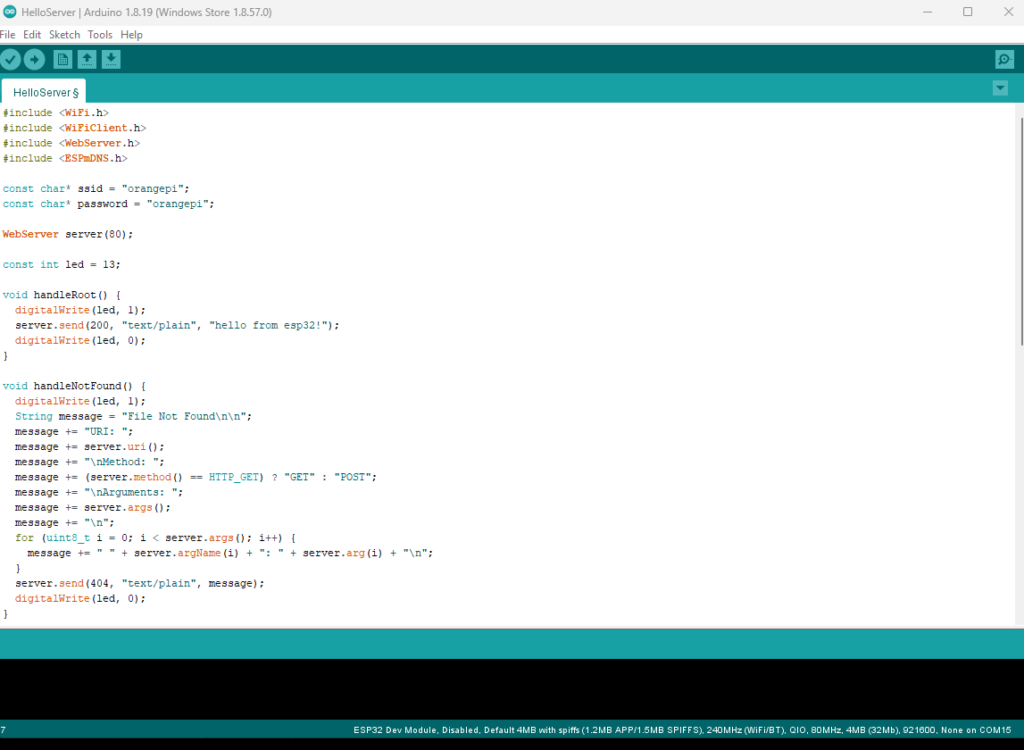The image size is (1024, 750).
Task: Open the Sketch menu
Action: [x=64, y=35]
